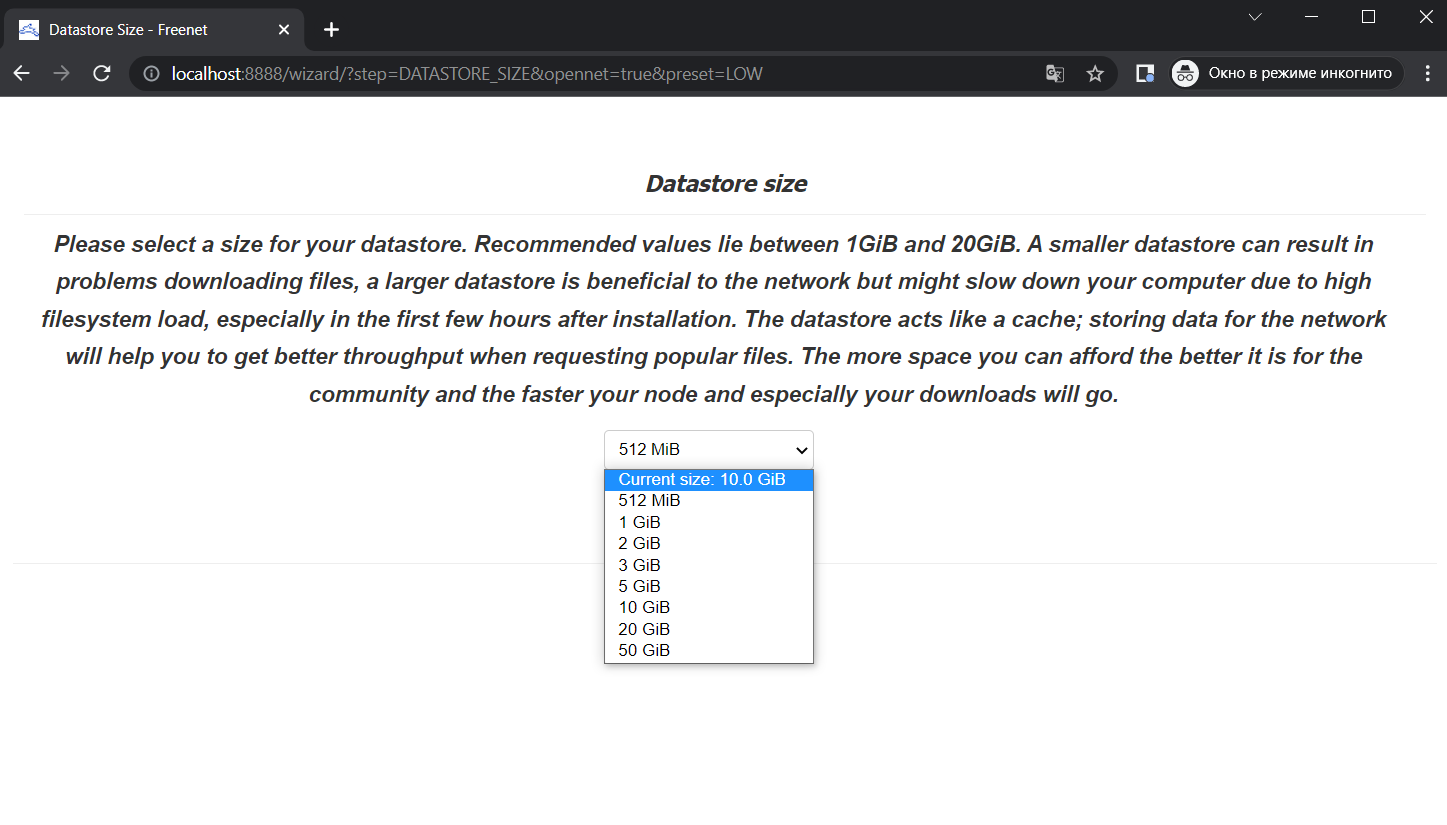
Task: Pick the 10 GiB datastore option
Action: [709, 608]
